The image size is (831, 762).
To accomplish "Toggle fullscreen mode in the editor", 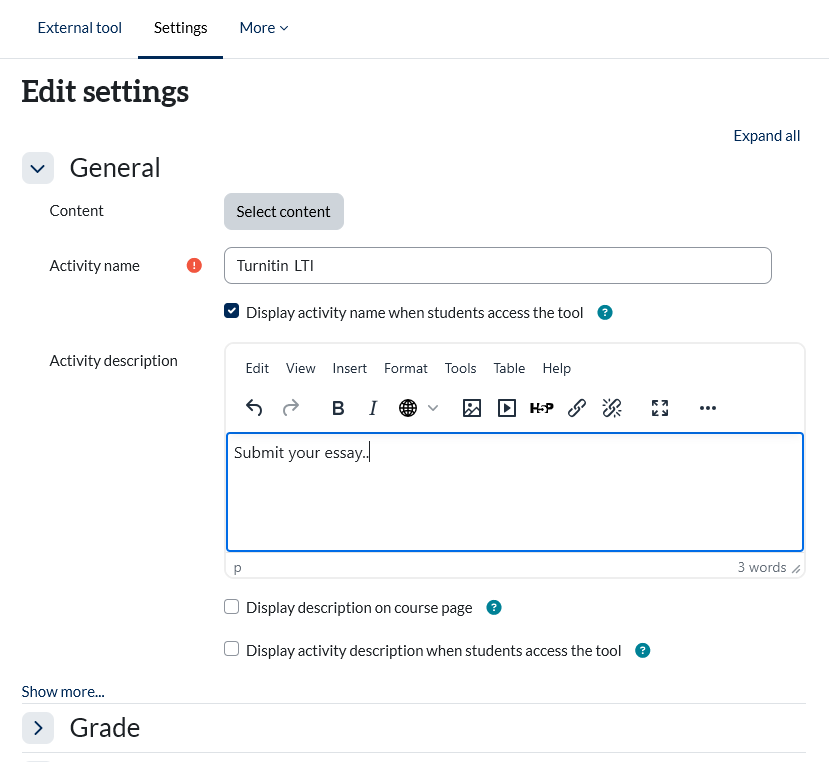I will pos(659,408).
